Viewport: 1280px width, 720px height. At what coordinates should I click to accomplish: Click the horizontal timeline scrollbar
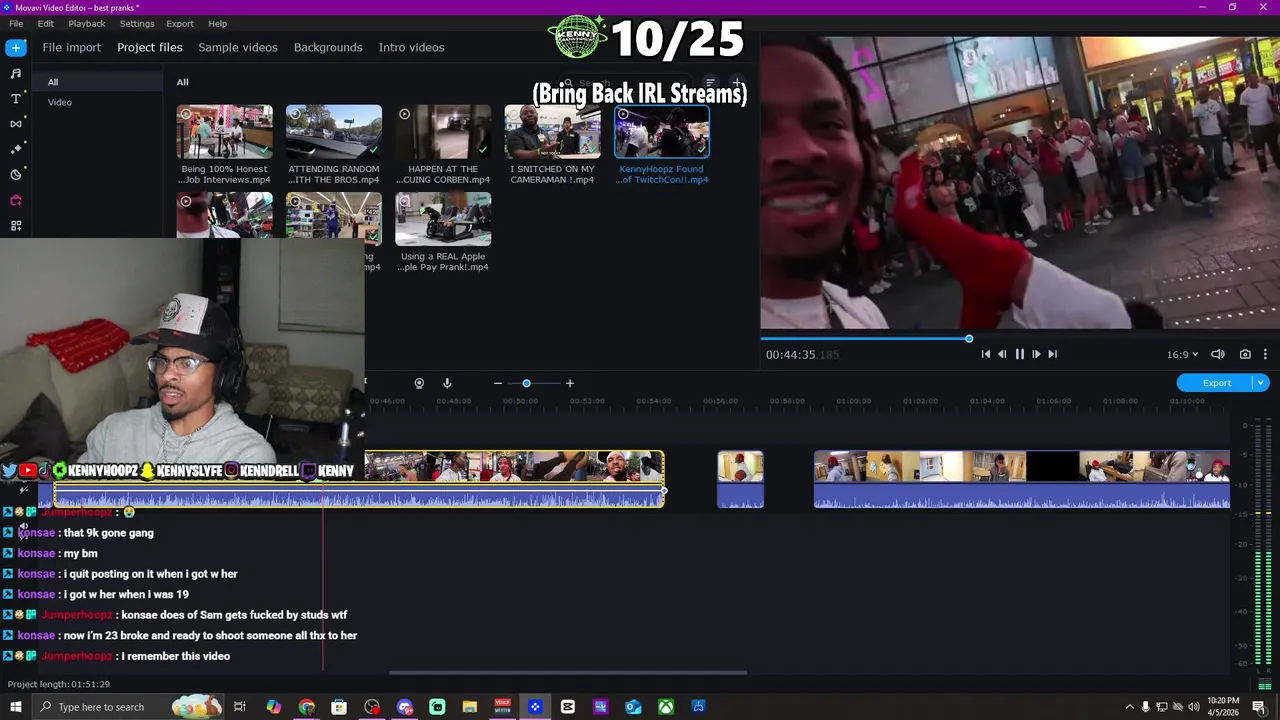click(x=568, y=673)
